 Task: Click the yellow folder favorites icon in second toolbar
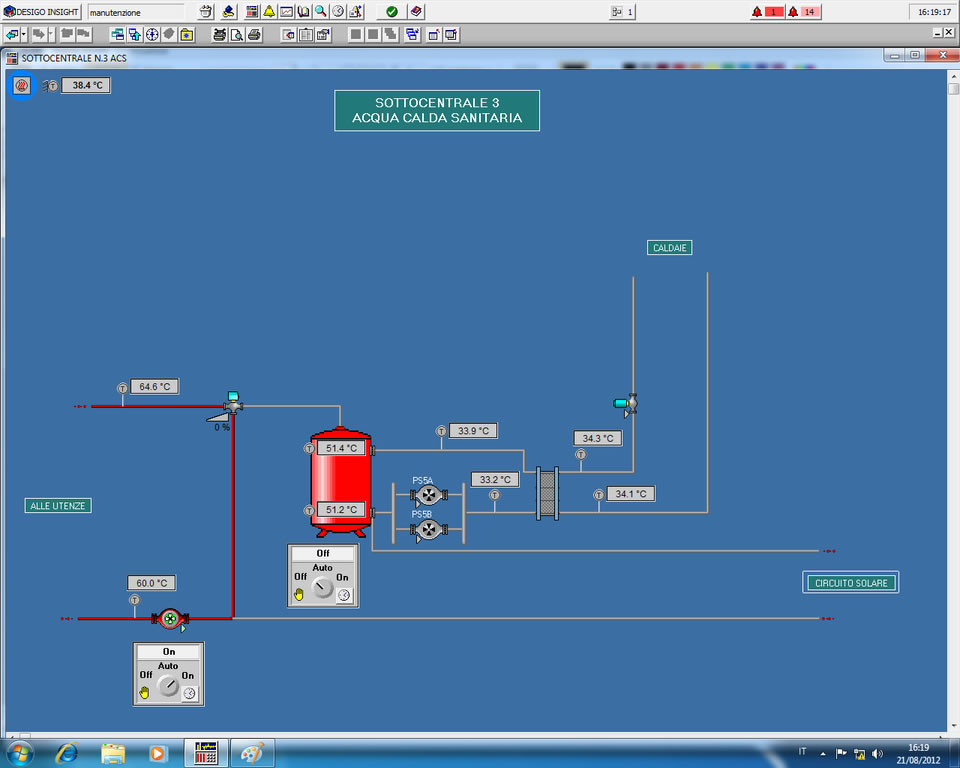187,35
